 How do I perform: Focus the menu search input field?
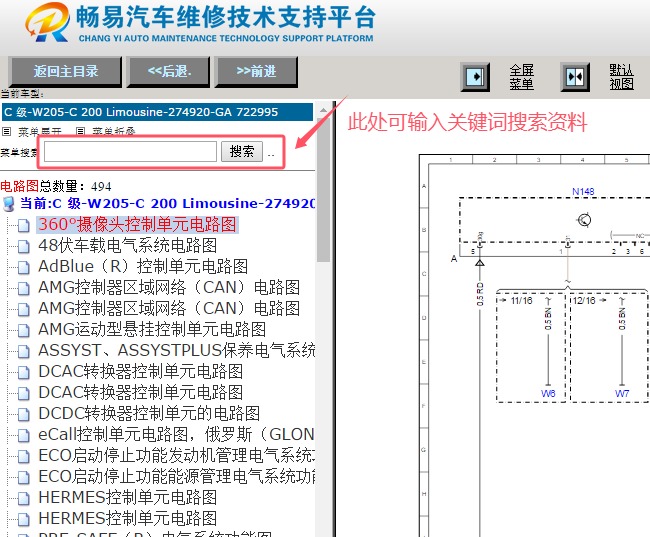(x=130, y=151)
